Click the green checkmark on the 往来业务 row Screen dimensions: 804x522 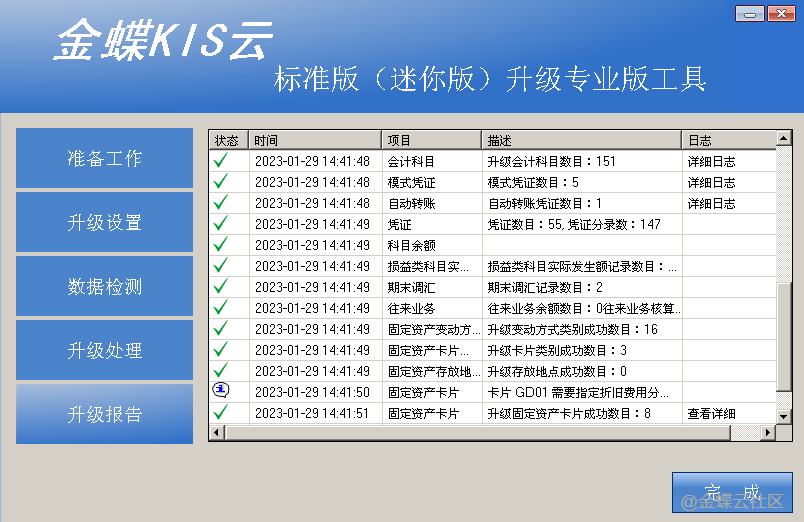(221, 307)
